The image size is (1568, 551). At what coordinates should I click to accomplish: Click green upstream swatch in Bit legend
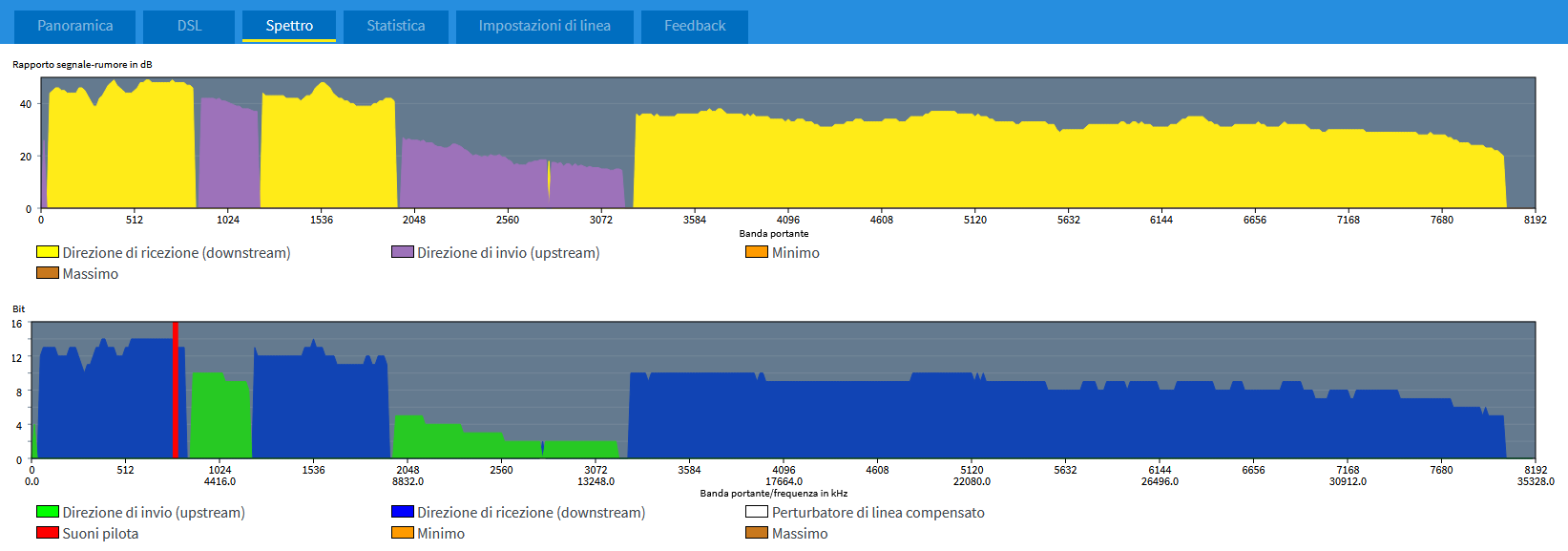click(x=48, y=512)
